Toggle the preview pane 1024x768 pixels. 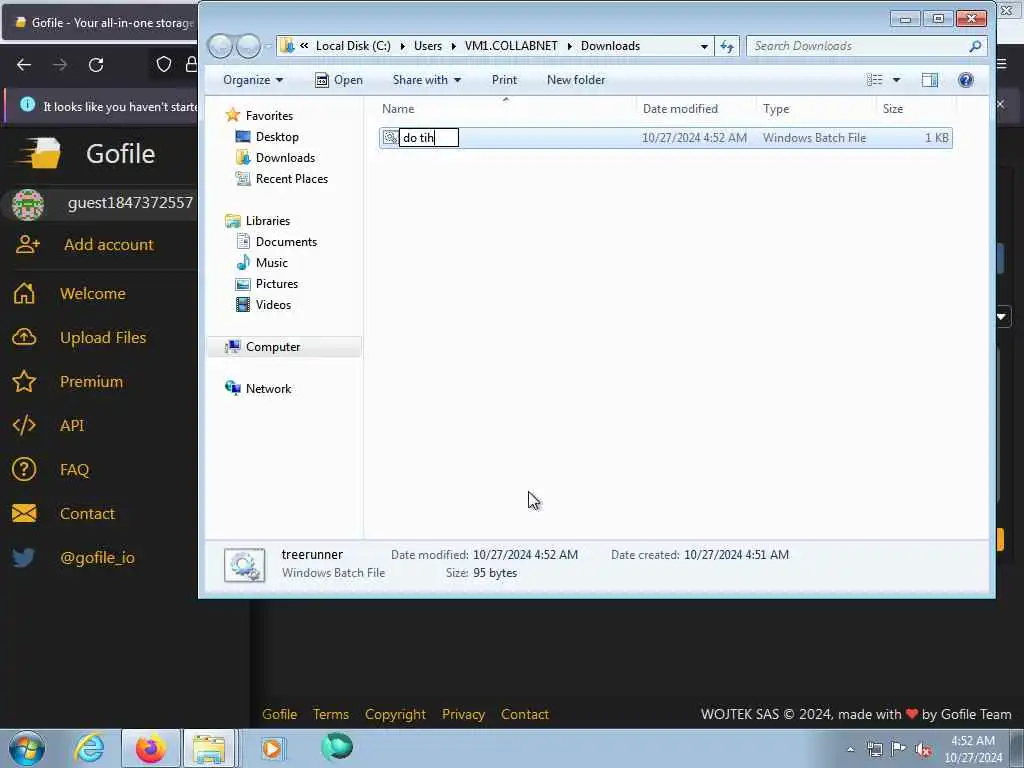929,80
